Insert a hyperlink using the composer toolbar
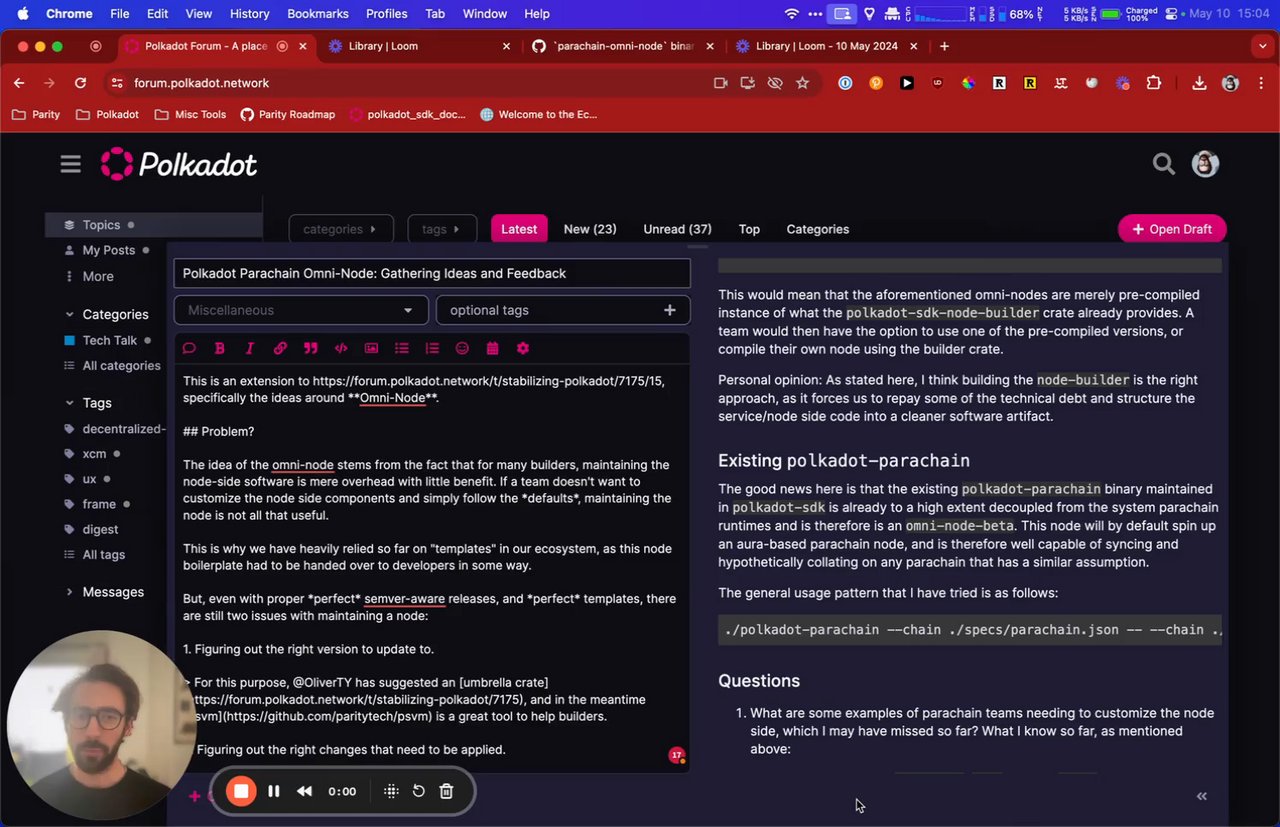 click(280, 348)
